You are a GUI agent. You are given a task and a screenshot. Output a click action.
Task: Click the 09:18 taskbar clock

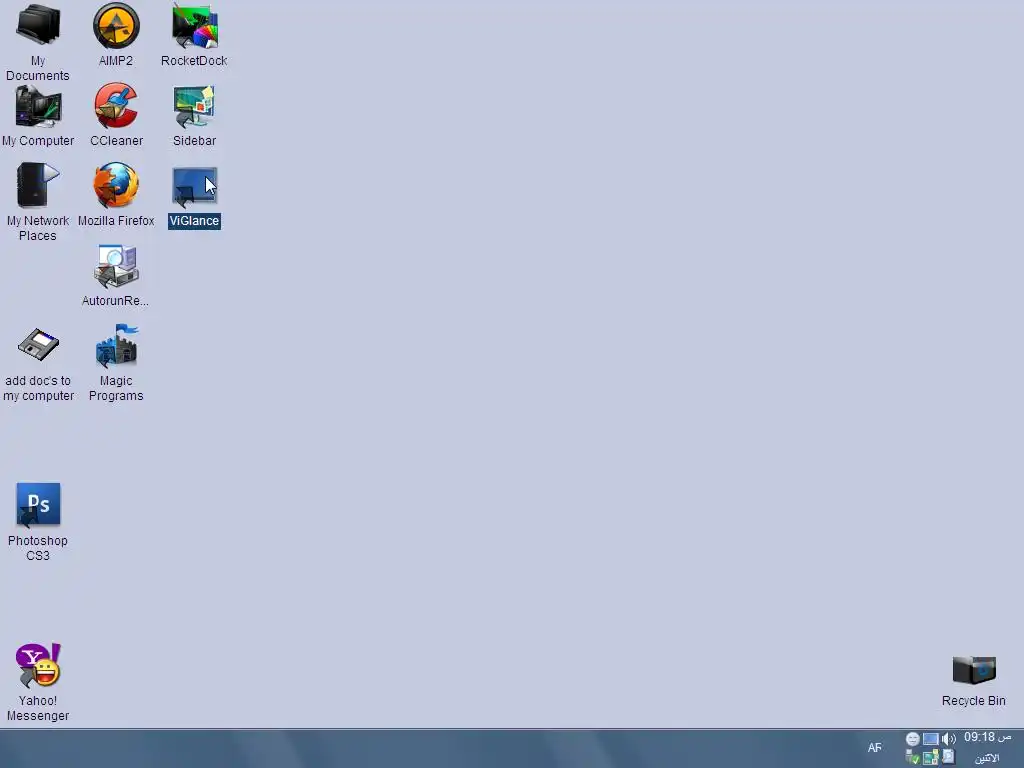coord(987,737)
